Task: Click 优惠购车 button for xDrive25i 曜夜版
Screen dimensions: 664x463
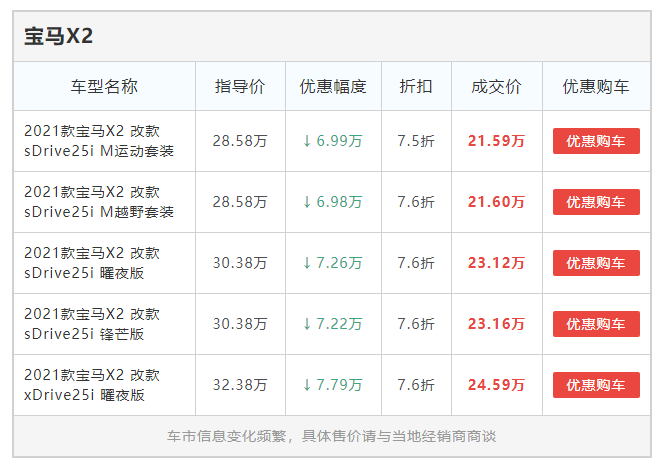Action: 596,385
